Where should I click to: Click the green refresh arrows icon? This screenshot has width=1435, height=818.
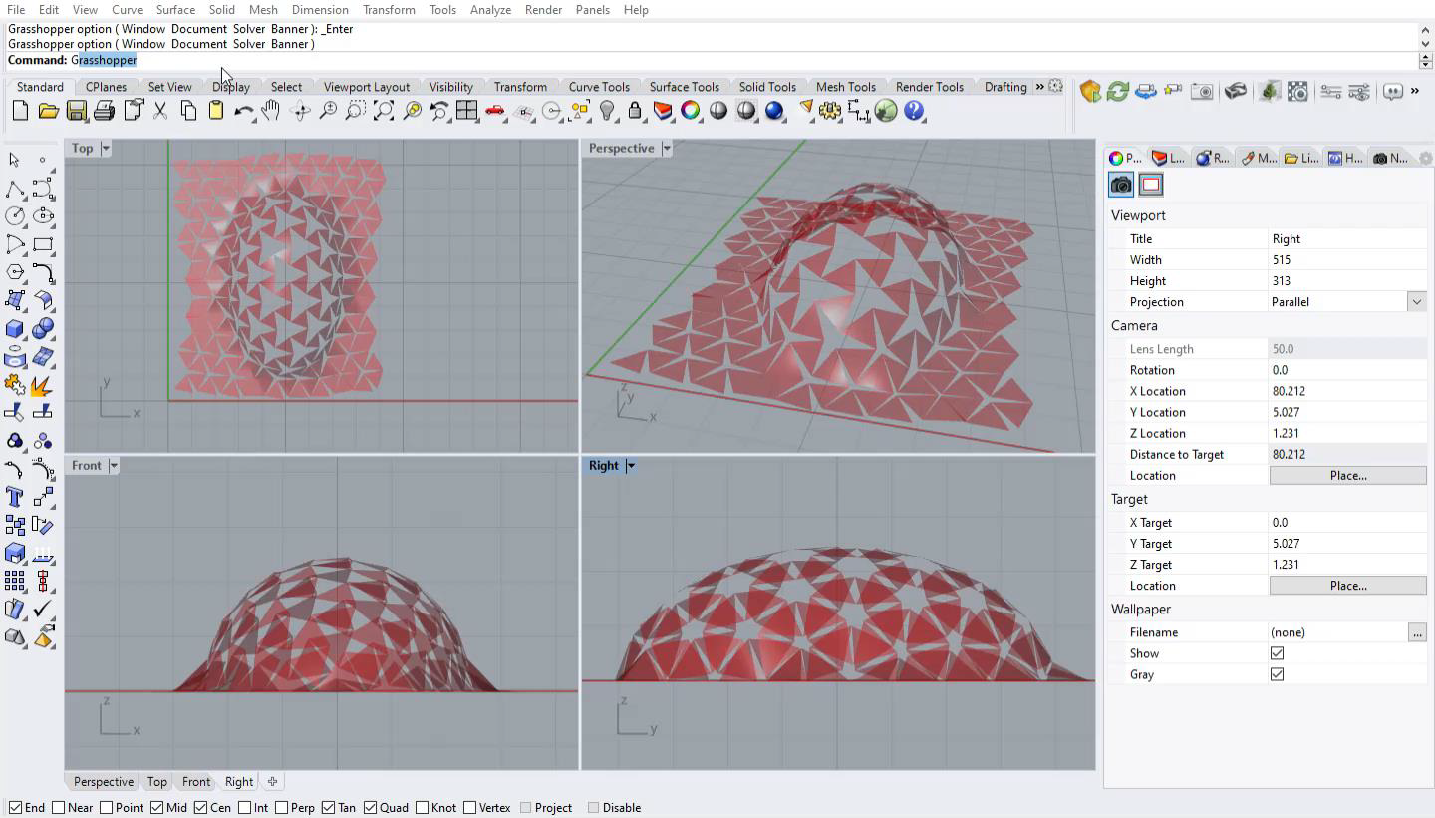(1118, 92)
